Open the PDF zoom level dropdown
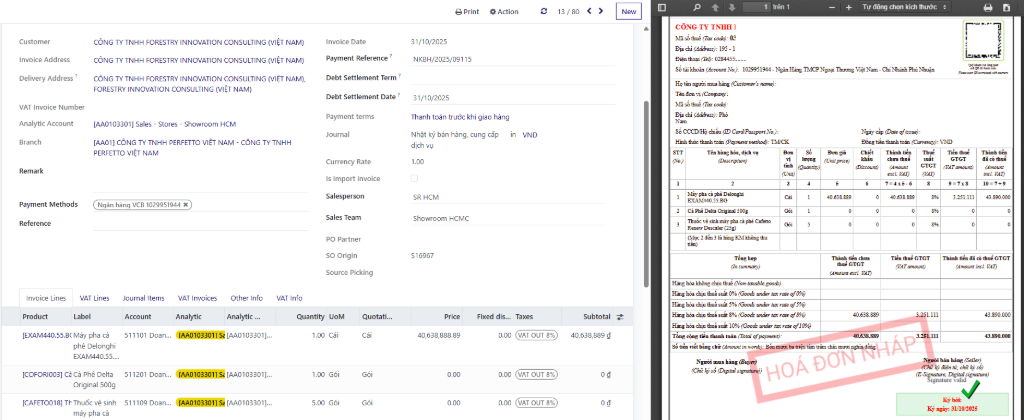Screen dimensions: 1024x420 pos(903,7)
